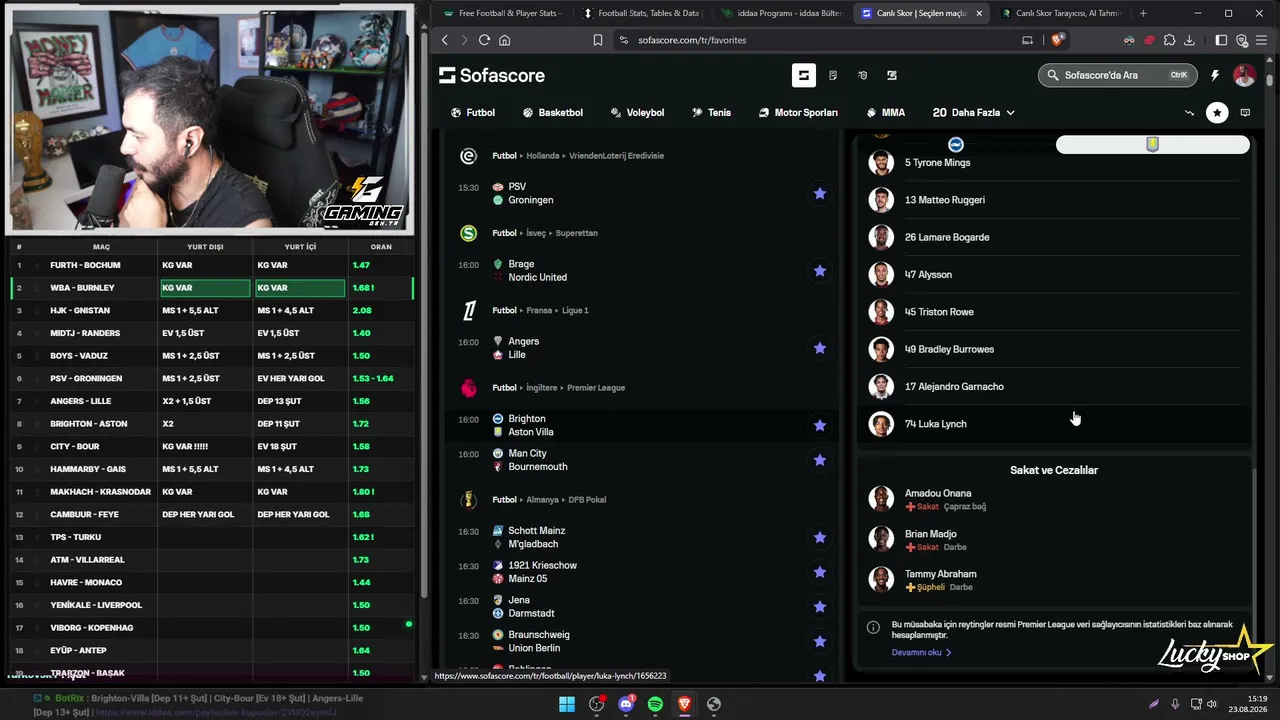Open browser downloads
The width and height of the screenshot is (1280, 720).
pyautogui.click(x=1189, y=40)
